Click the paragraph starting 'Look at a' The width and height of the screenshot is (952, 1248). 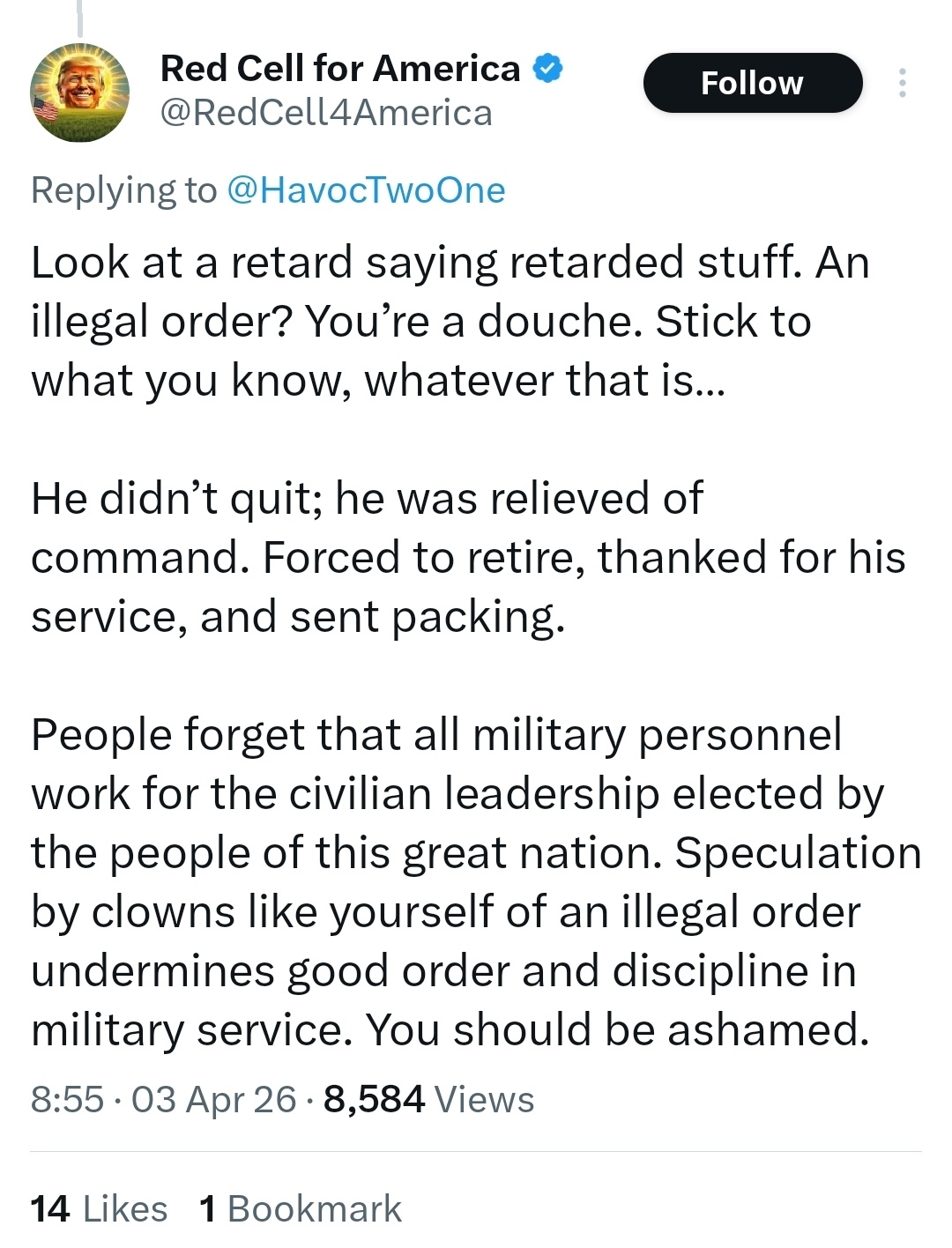450,322
